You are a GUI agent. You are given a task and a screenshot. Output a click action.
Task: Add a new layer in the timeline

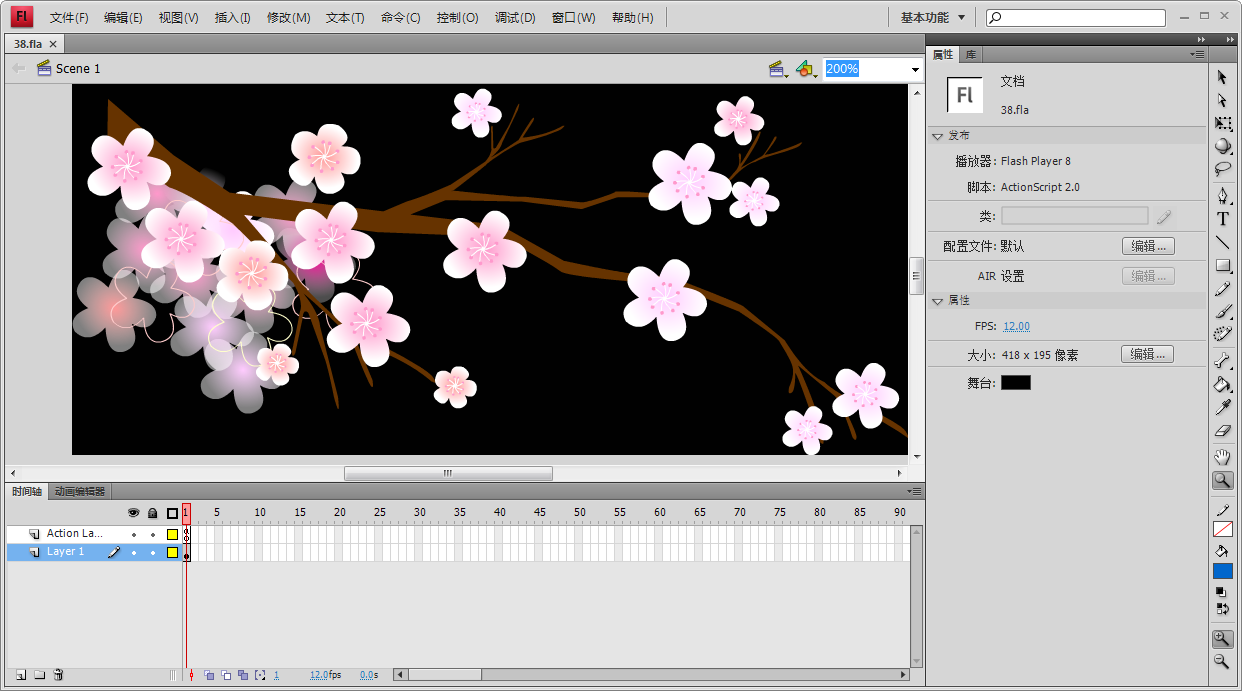click(20, 675)
